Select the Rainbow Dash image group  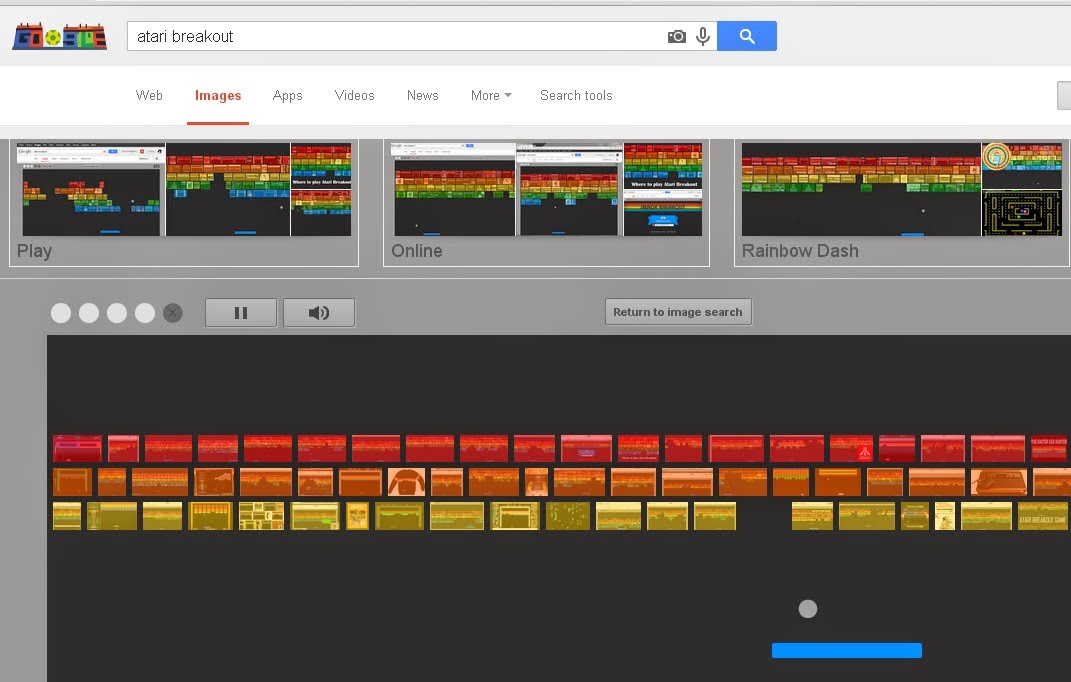pyautogui.click(x=900, y=200)
